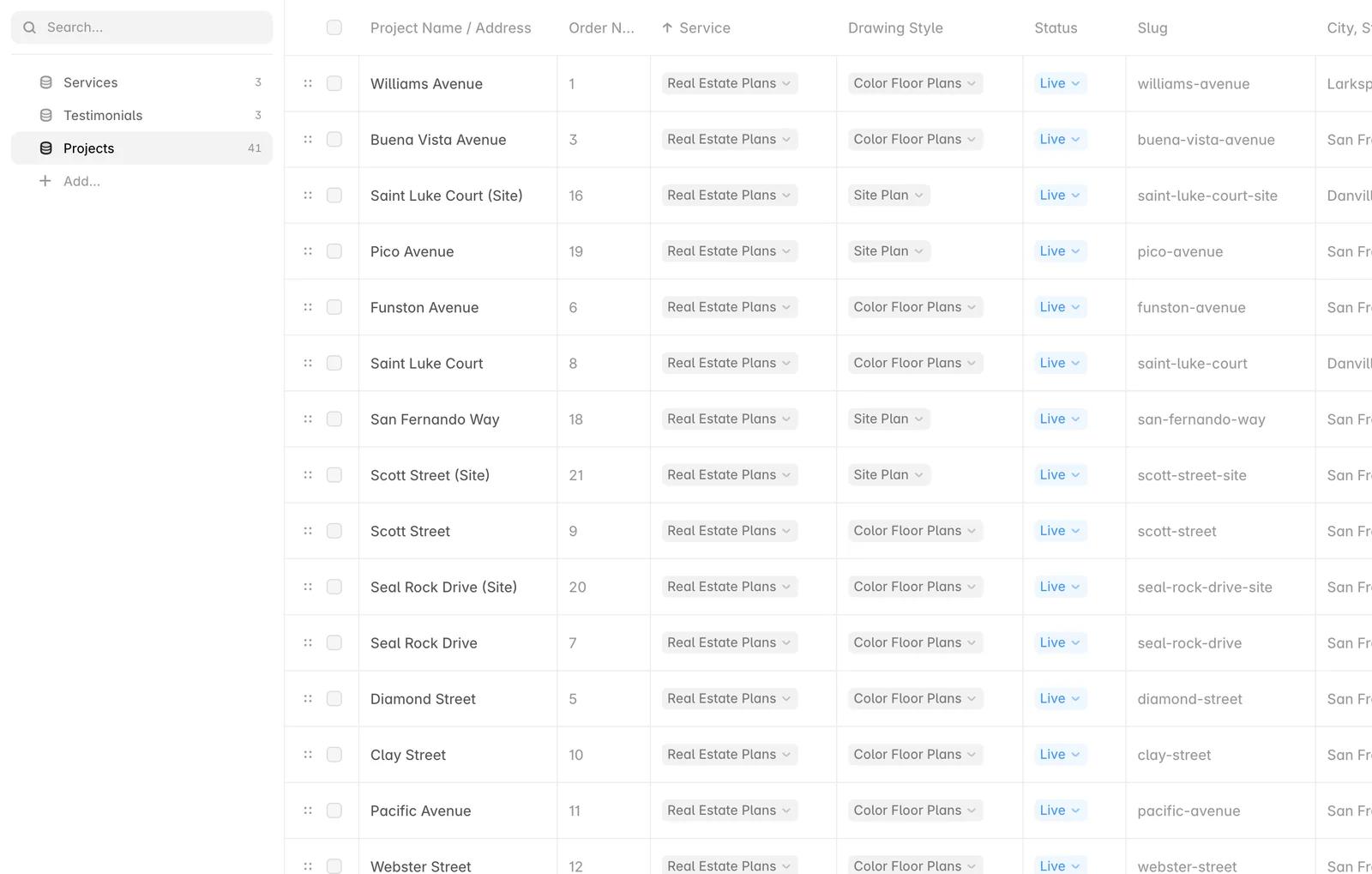Click the Services collection database icon
Image resolution: width=1372 pixels, height=874 pixels.
click(46, 82)
